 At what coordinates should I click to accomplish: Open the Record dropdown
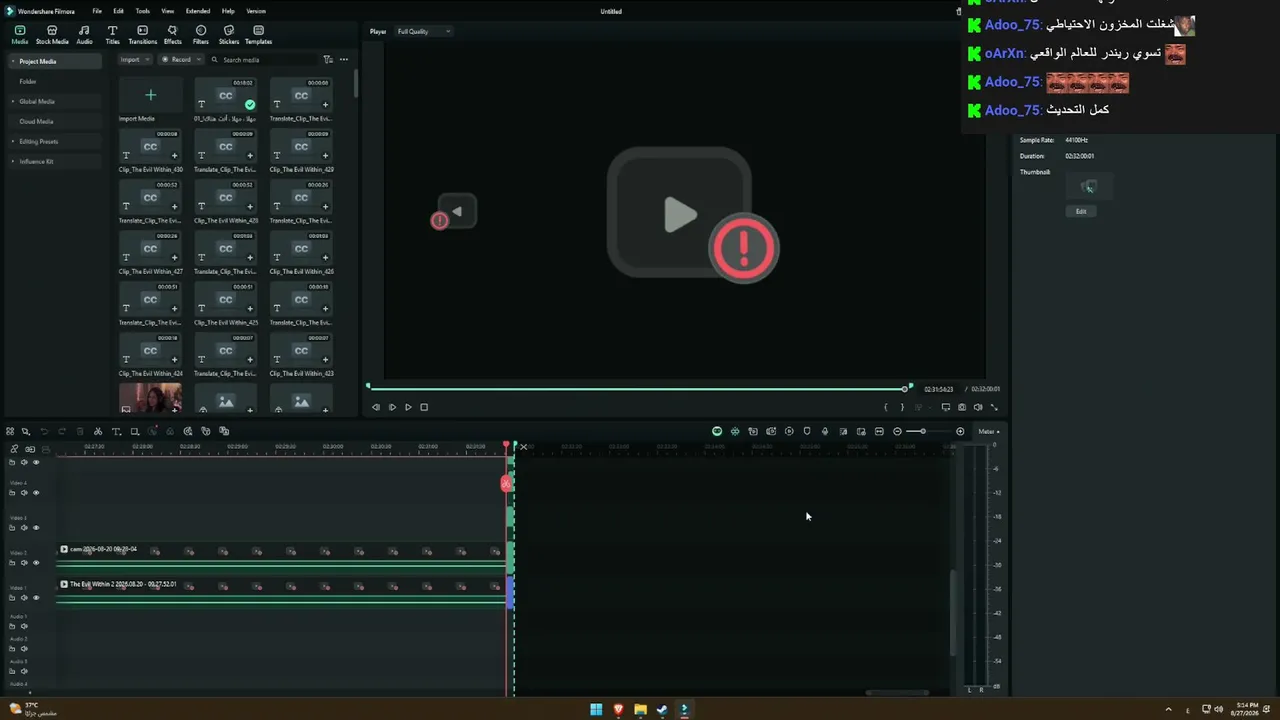180,60
